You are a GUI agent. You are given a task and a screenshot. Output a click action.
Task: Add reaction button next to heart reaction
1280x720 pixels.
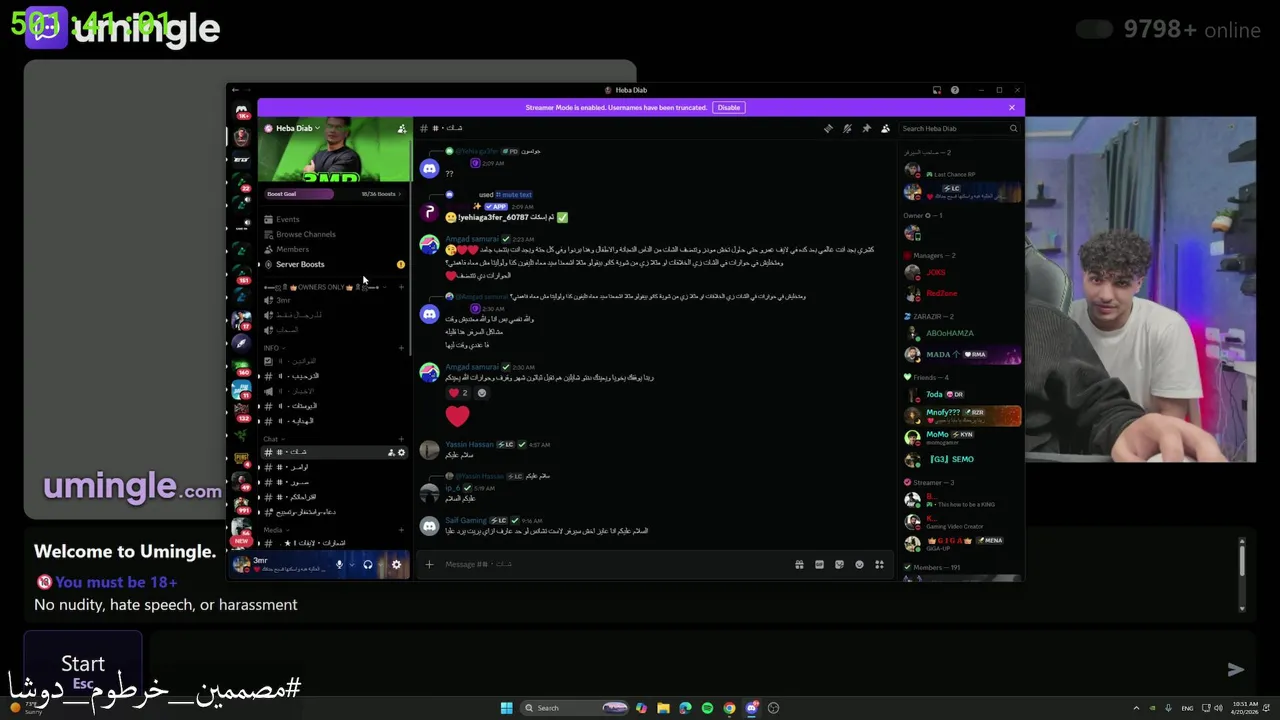(481, 393)
